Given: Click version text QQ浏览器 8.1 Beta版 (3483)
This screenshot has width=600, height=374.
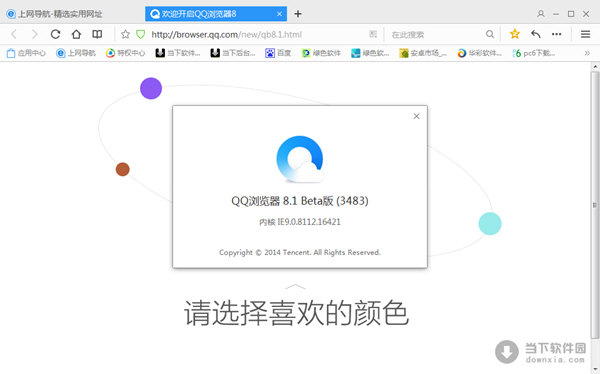Looking at the screenshot, I should (x=300, y=201).
